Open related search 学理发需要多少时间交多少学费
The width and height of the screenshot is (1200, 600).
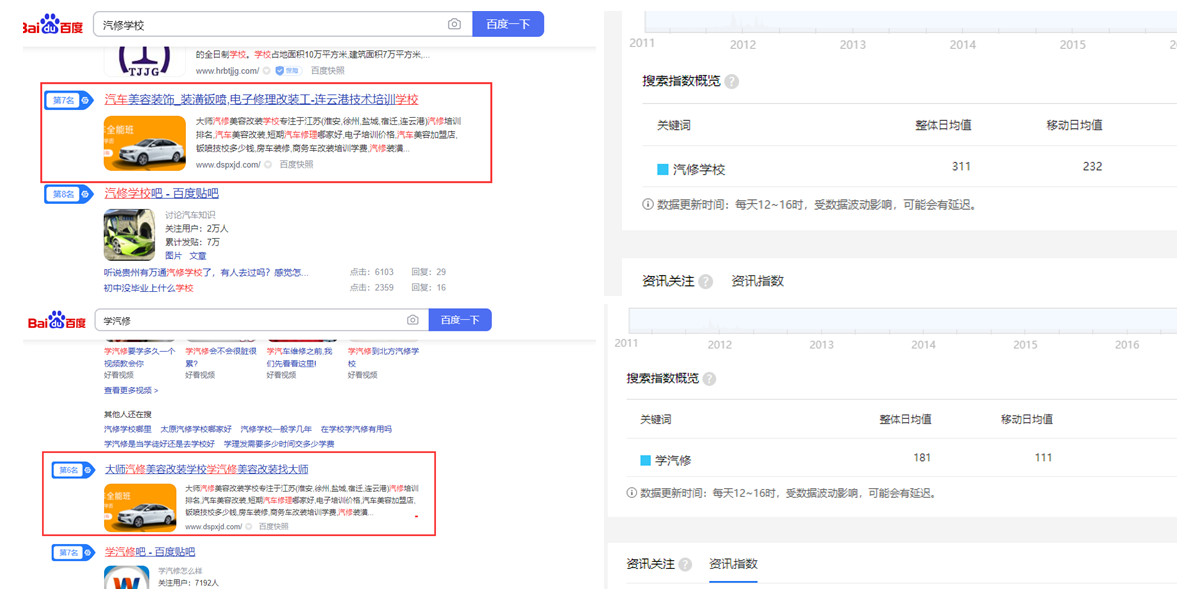279,444
